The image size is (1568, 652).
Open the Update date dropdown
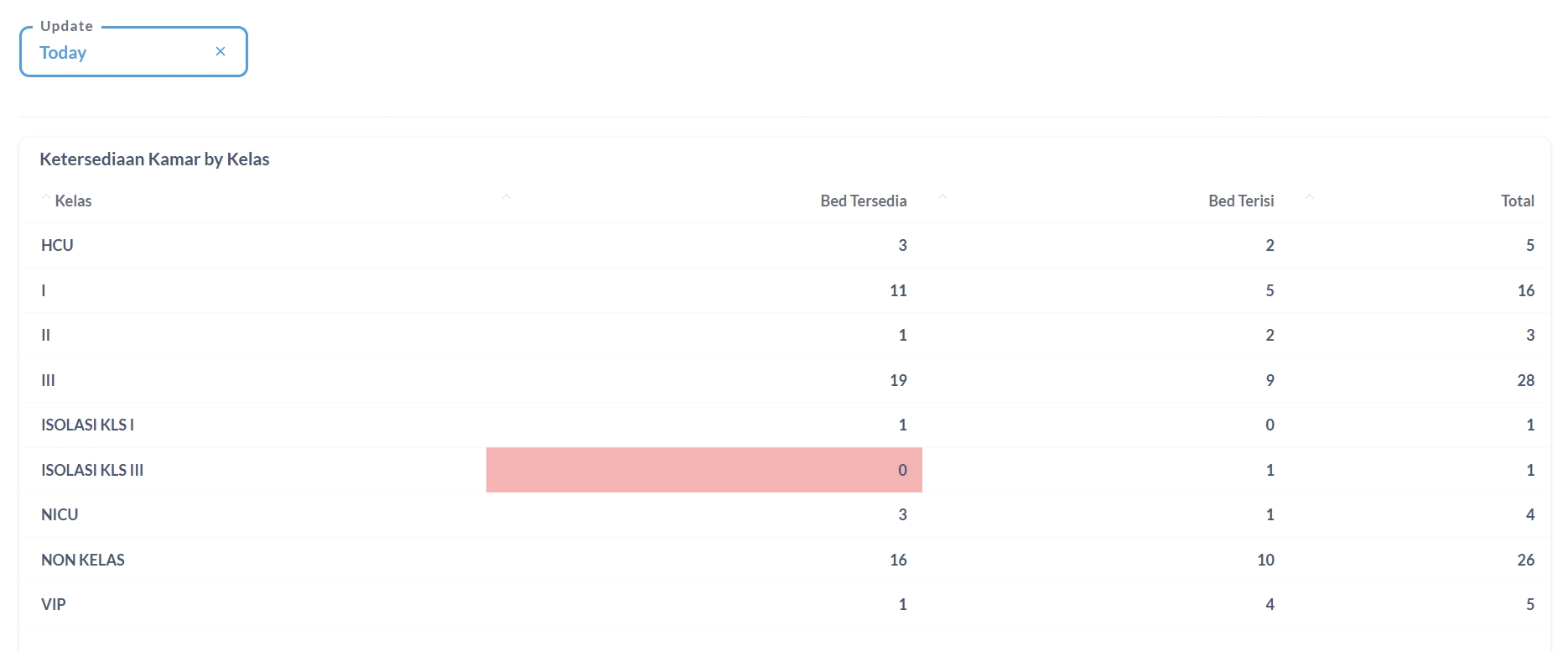[117, 52]
